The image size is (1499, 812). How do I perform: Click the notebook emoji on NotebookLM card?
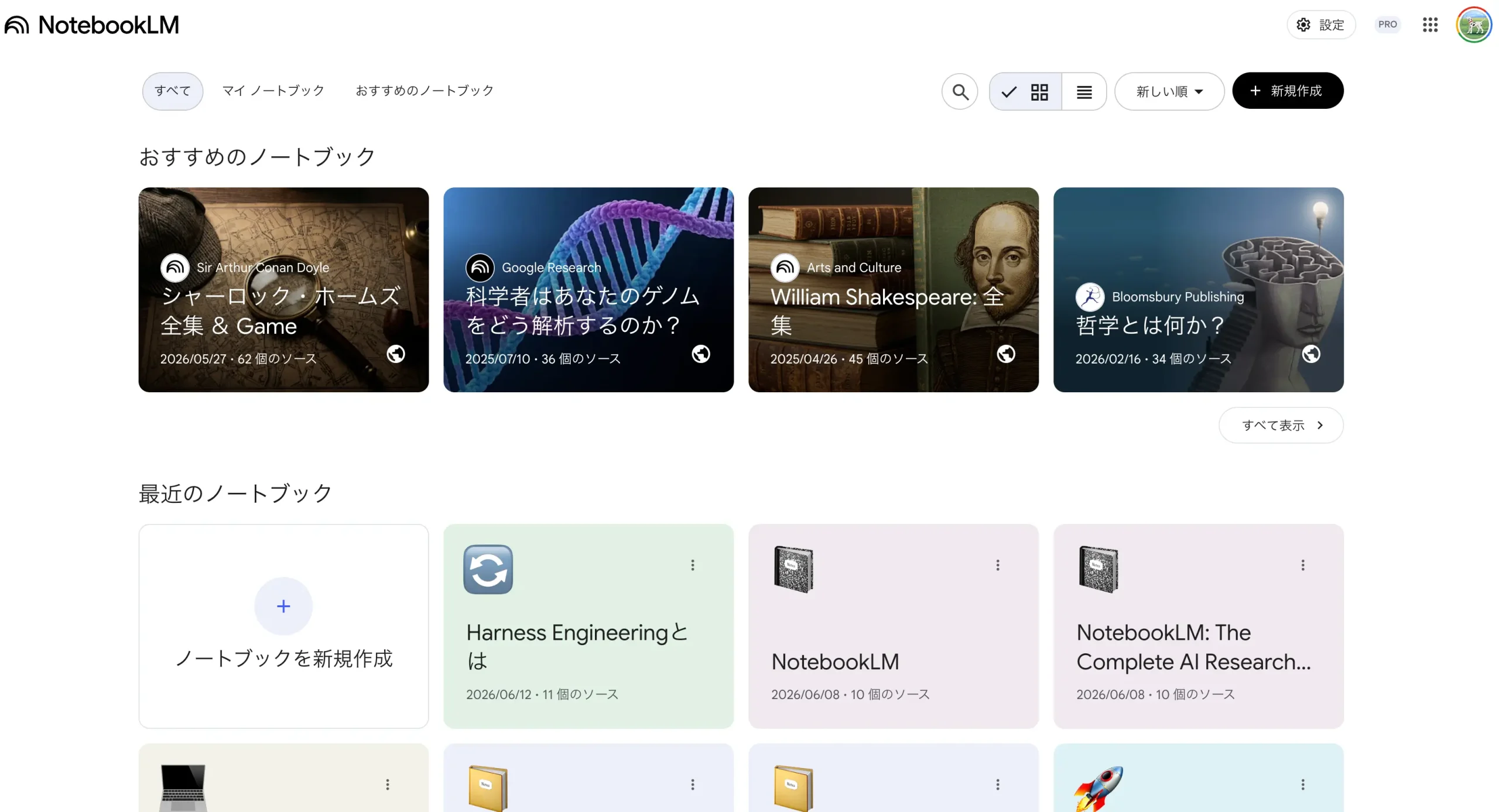[793, 569]
